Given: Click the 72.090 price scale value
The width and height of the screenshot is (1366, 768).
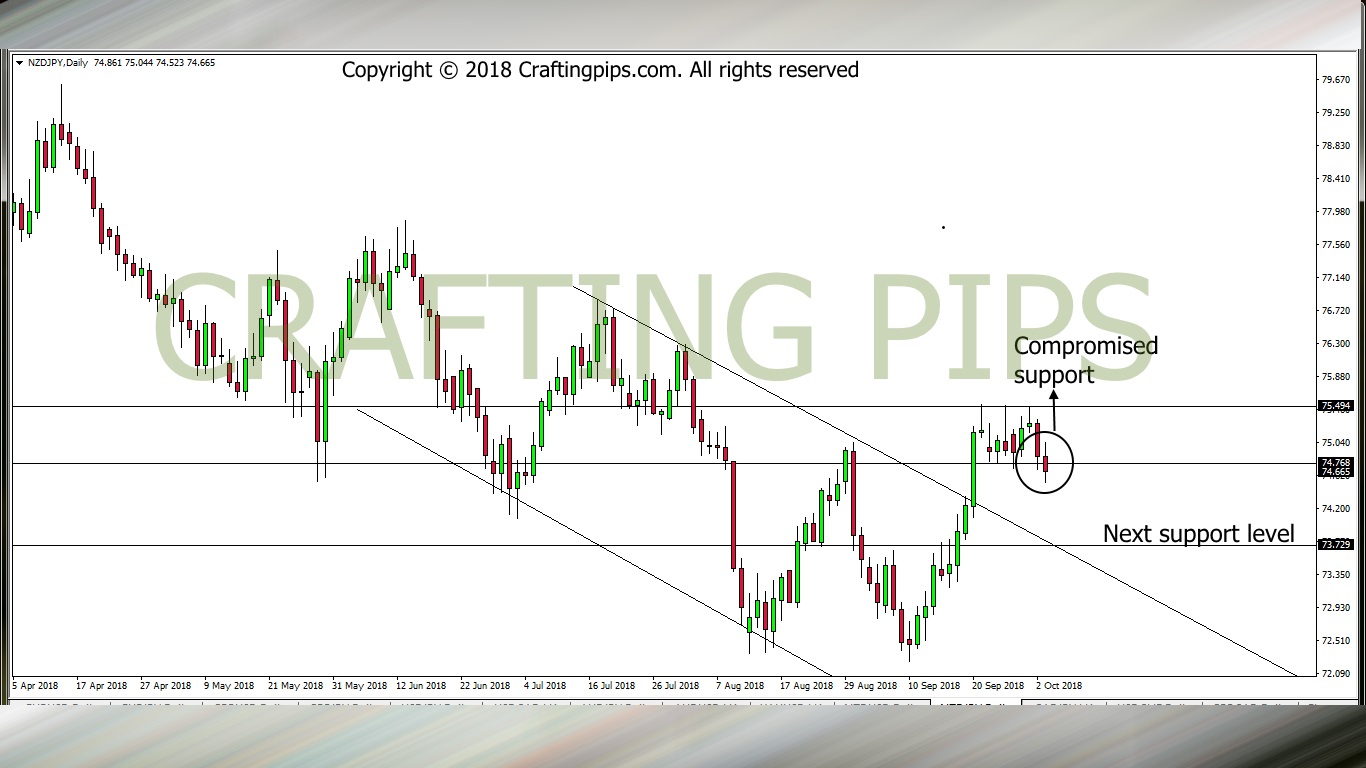Looking at the screenshot, I should click(1336, 674).
